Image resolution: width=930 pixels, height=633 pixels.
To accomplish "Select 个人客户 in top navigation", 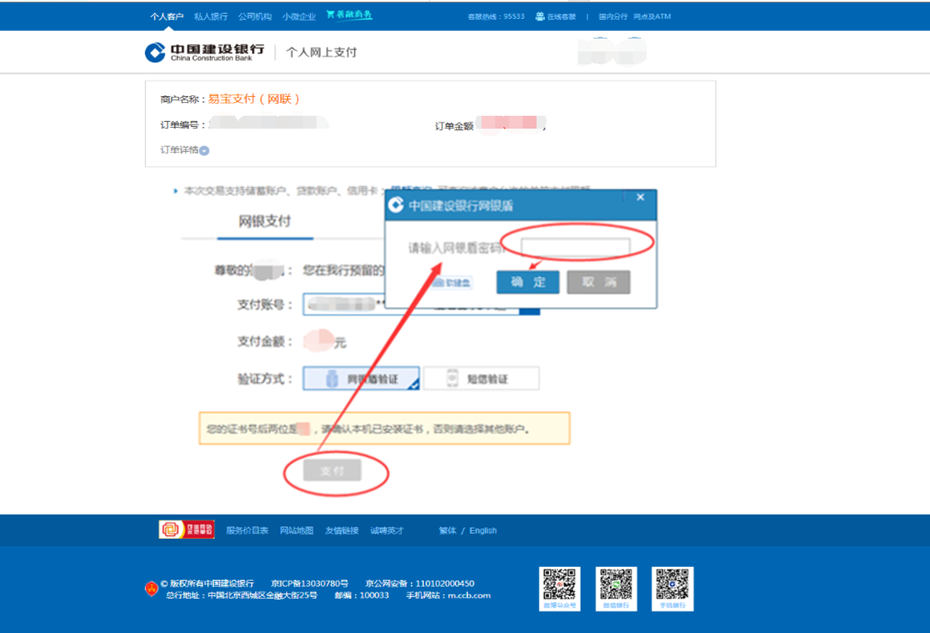I will pos(166,13).
